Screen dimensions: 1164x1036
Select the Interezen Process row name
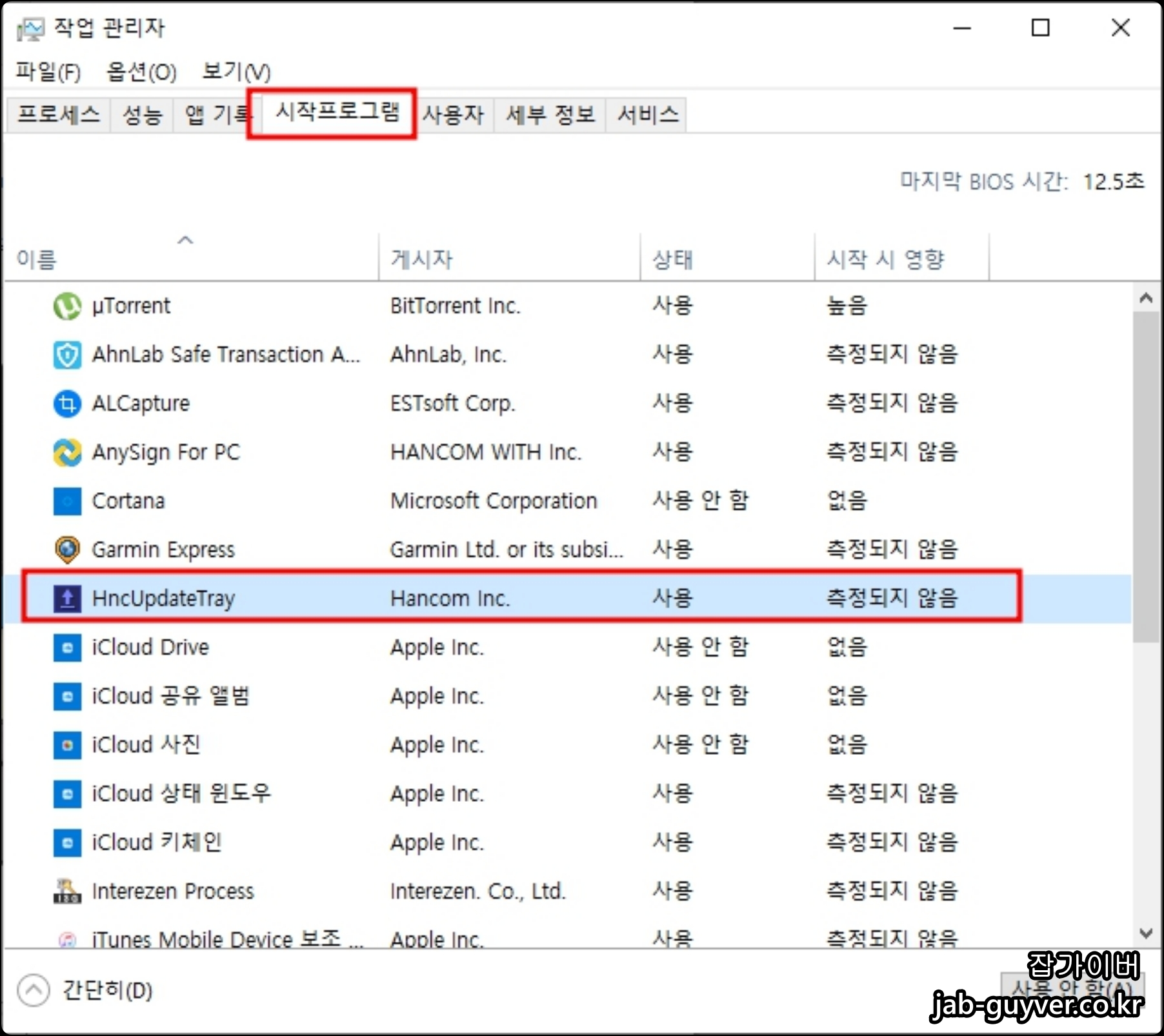coord(173,892)
